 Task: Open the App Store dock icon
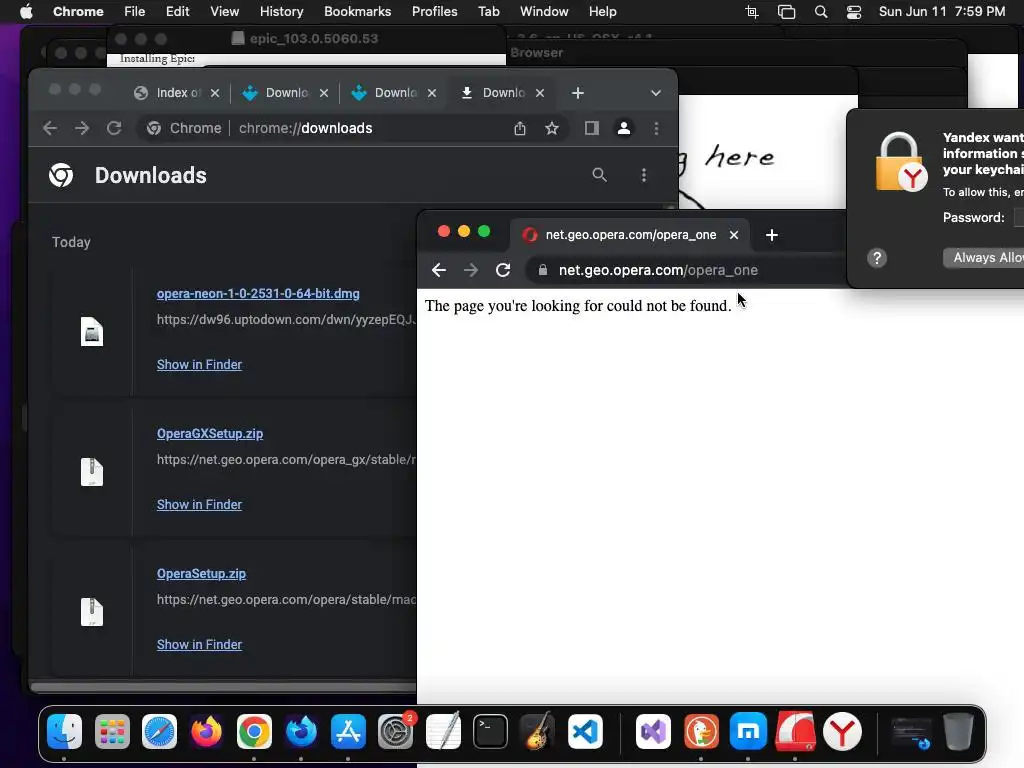pyautogui.click(x=348, y=731)
